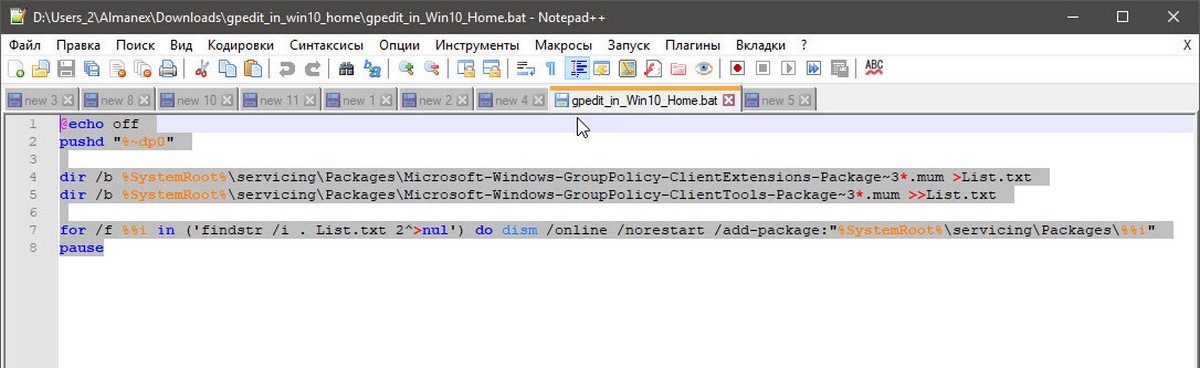Click line number 7 in margin
The image size is (1200, 368).
34,230
